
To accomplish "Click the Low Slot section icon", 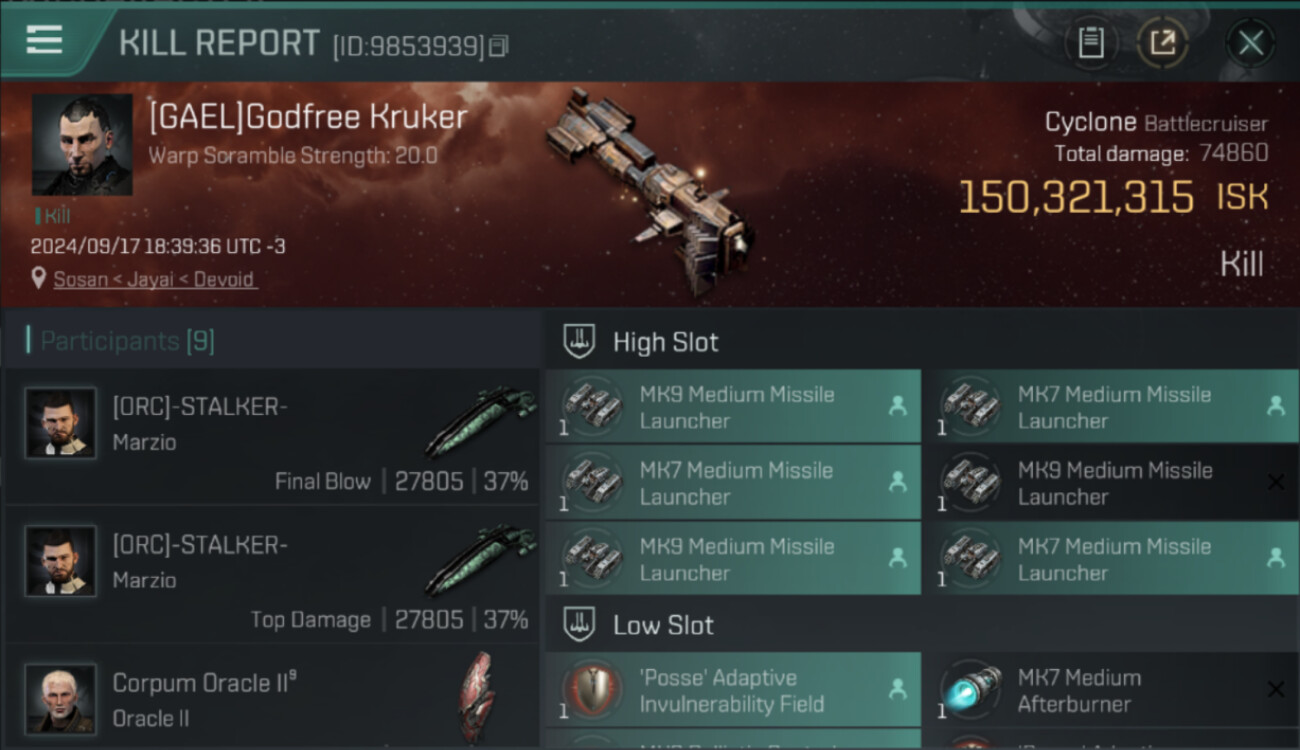I will coord(580,625).
